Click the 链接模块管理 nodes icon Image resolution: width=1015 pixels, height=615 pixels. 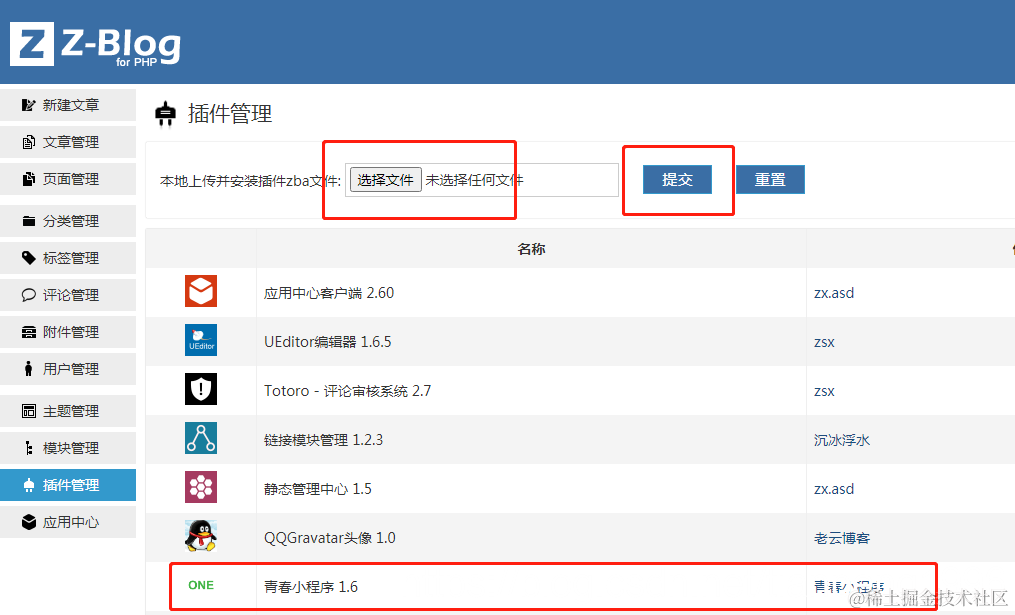[x=201, y=438]
